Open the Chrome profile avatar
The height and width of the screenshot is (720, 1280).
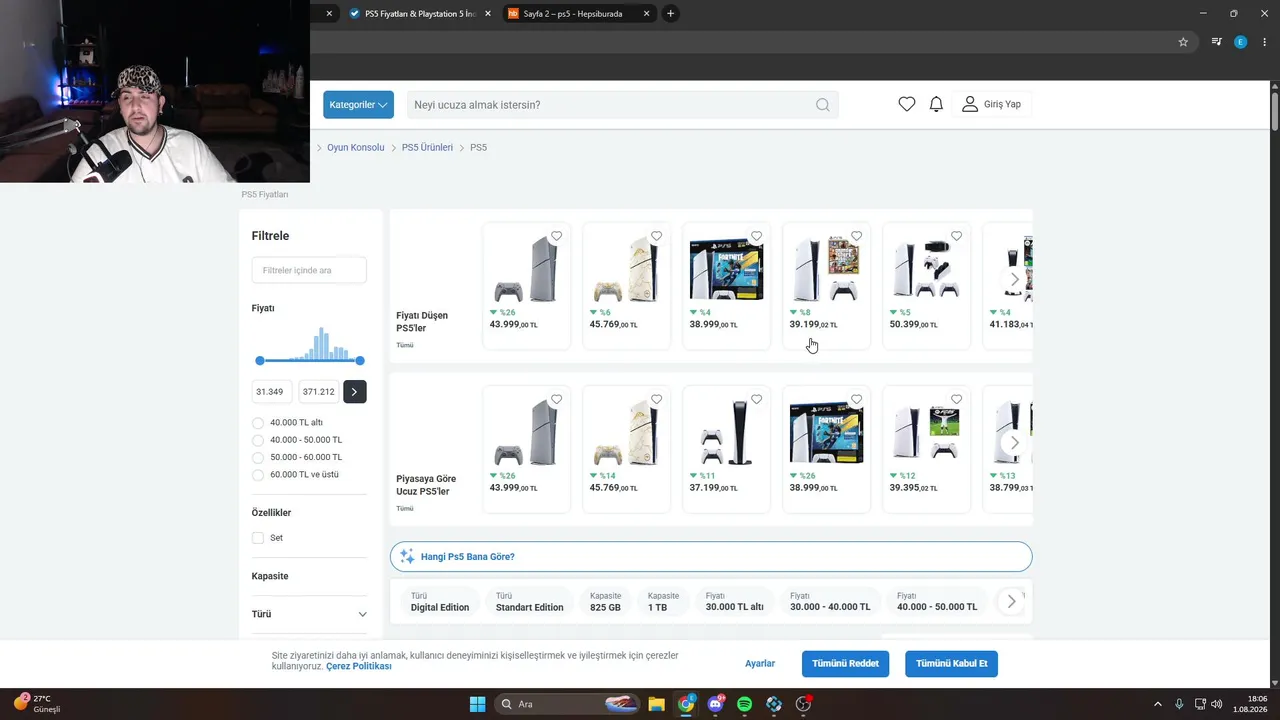coord(1241,42)
